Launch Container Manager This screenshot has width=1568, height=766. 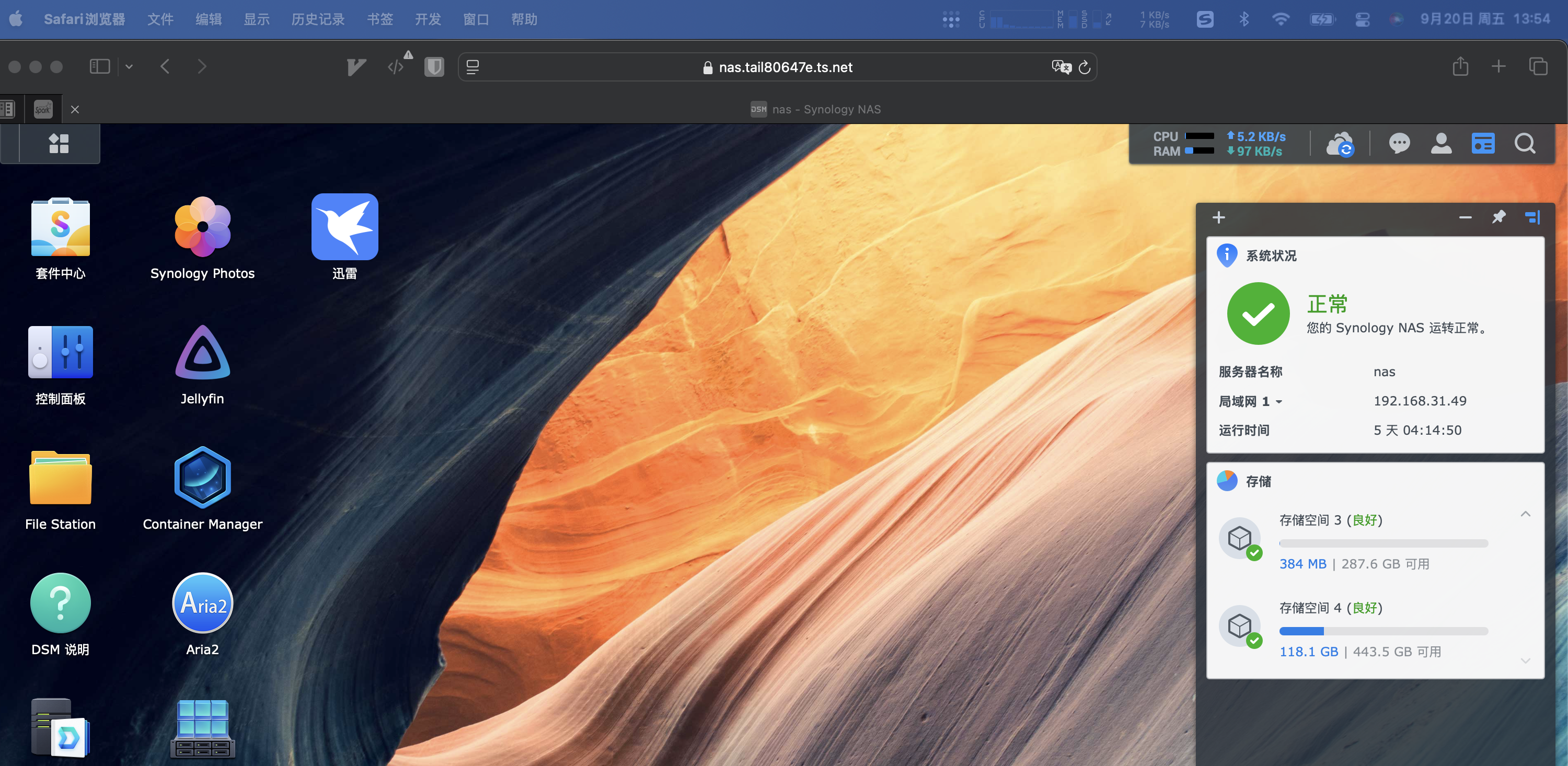202,479
